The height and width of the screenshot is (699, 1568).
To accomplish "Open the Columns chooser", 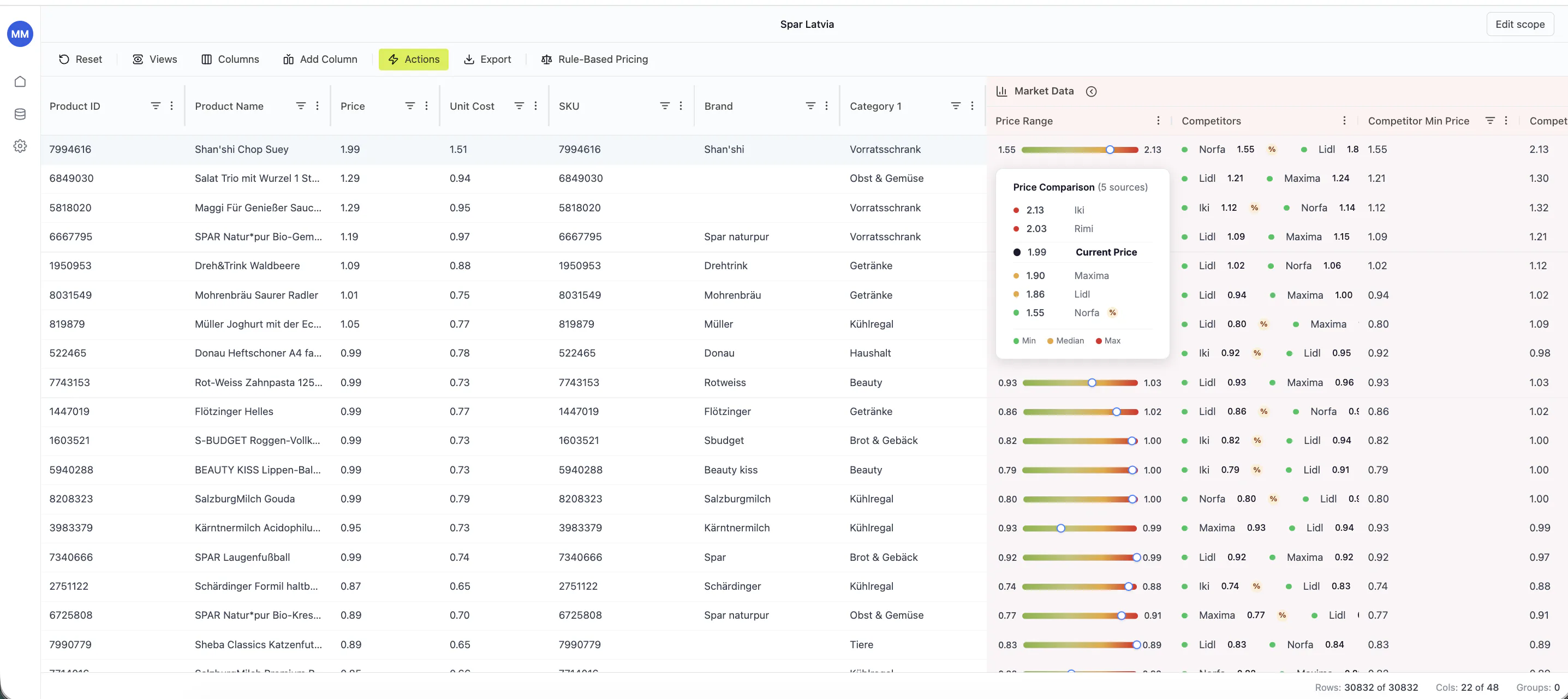I will pyautogui.click(x=230, y=59).
